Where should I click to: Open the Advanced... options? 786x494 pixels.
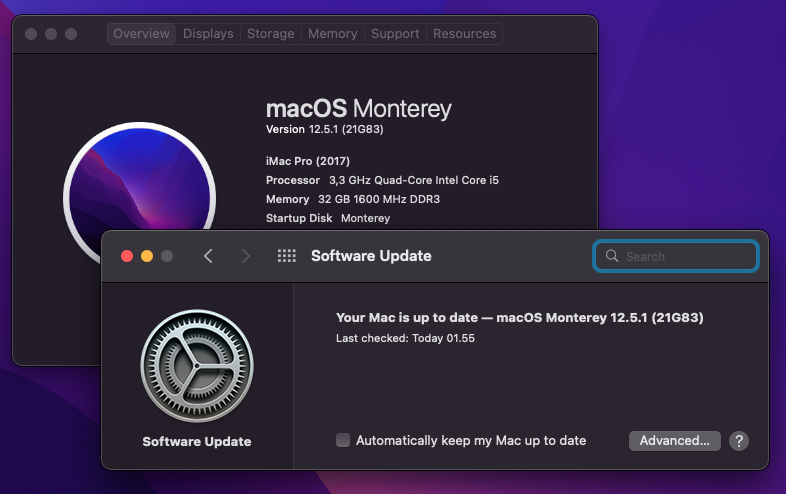point(675,441)
